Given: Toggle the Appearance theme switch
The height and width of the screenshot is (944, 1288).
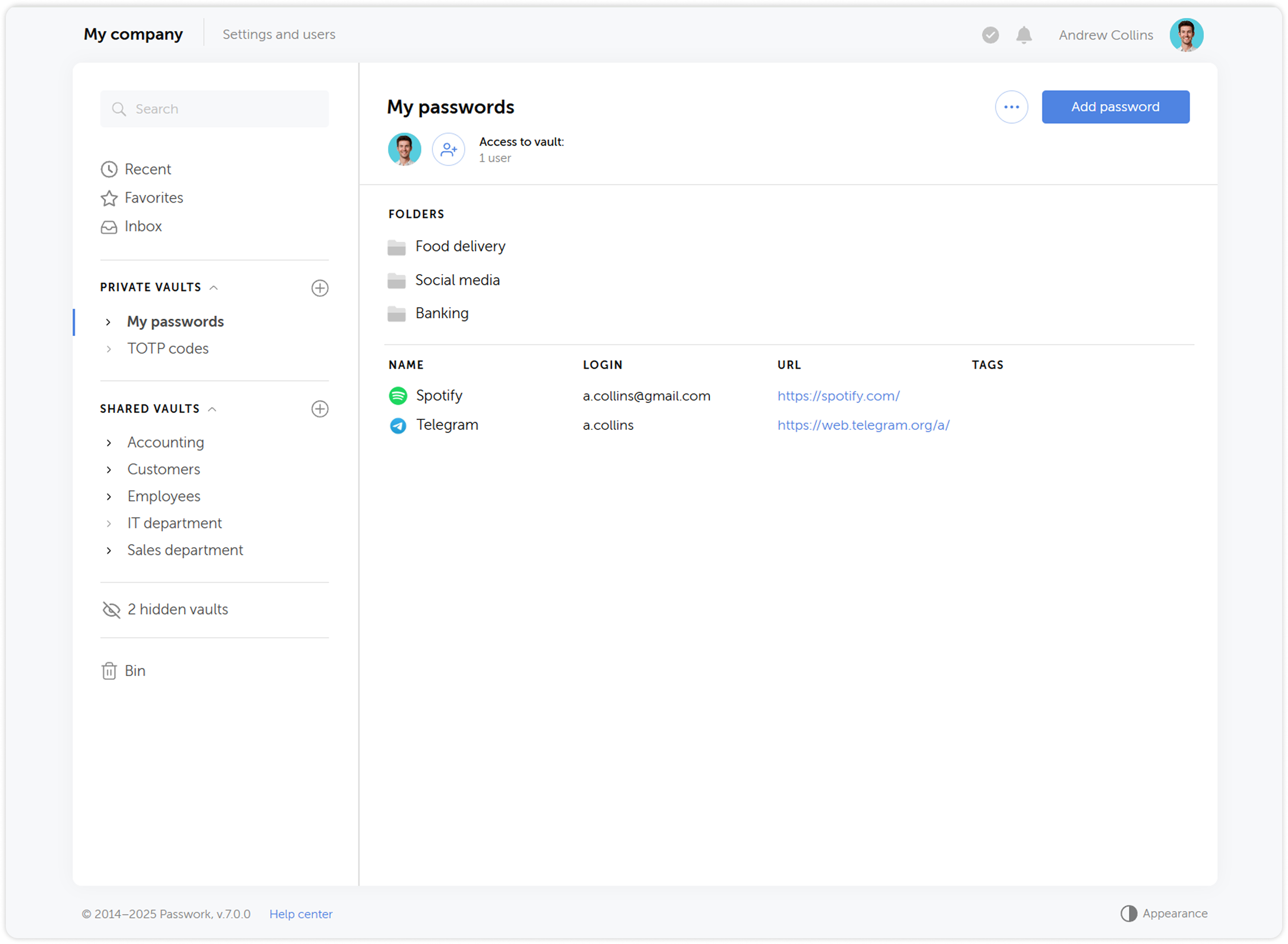Looking at the screenshot, I should tap(1129, 913).
